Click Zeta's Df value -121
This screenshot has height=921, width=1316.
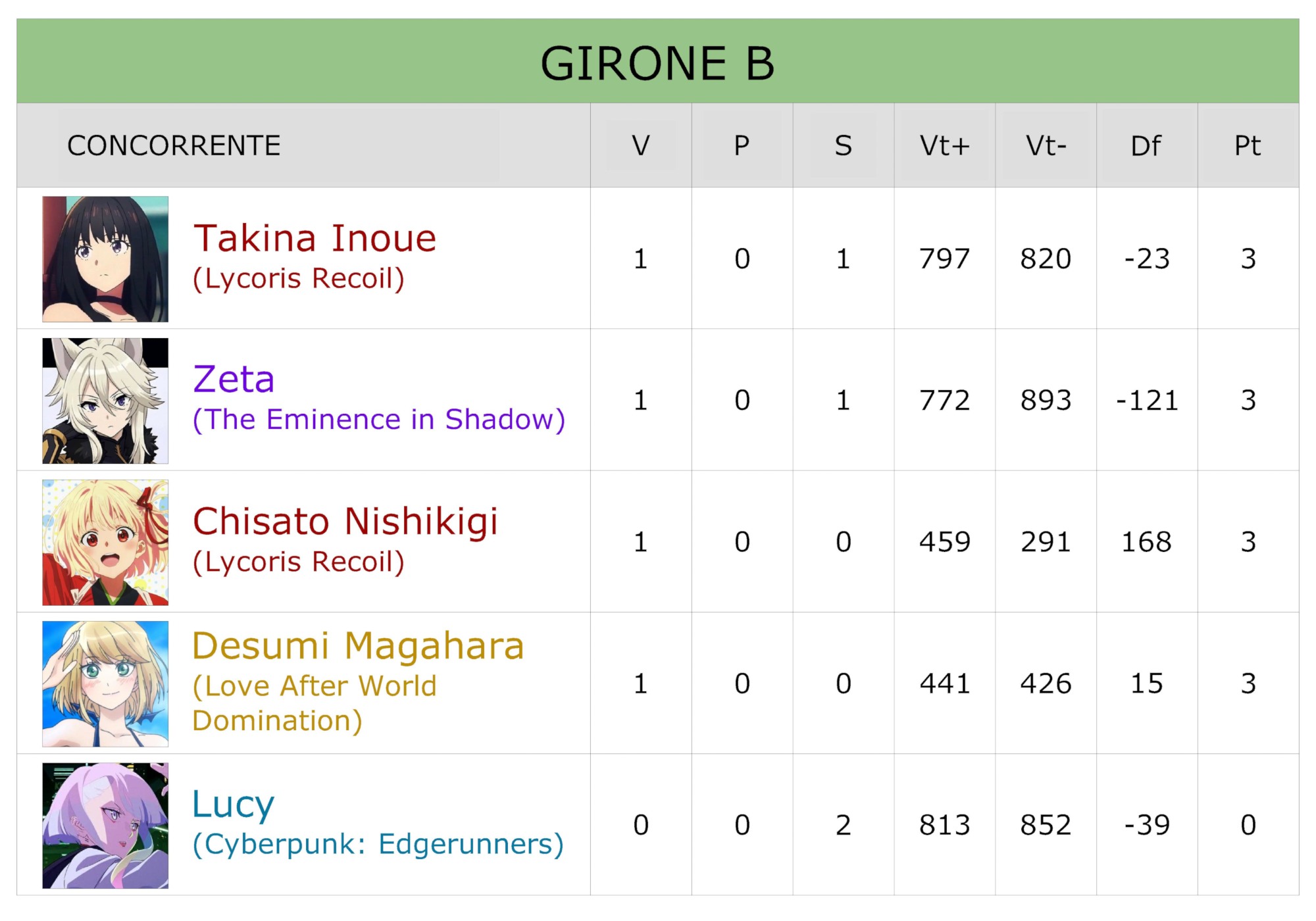point(1146,401)
